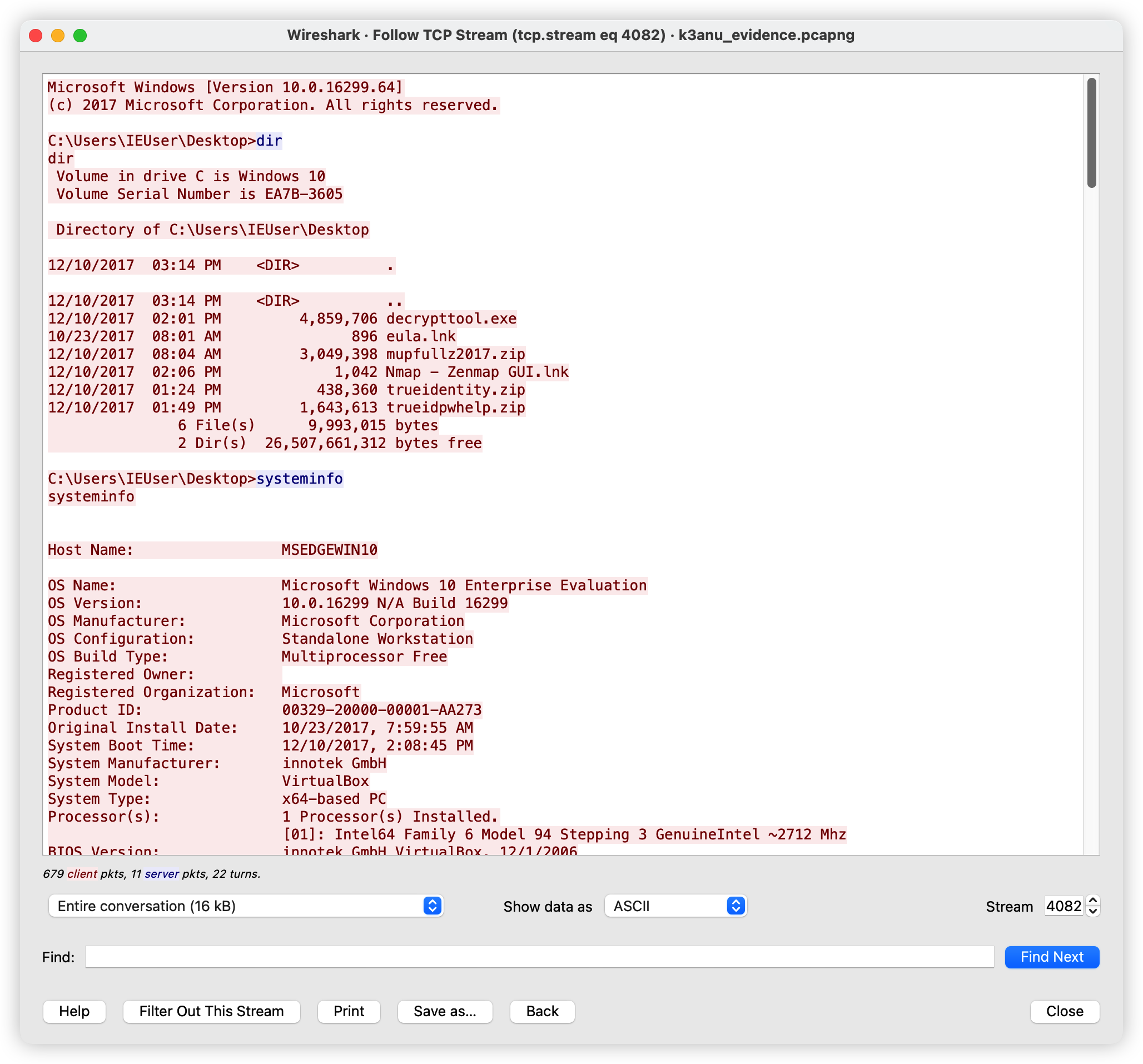Click the Save as... button
The image size is (1143, 1064).
[445, 1011]
